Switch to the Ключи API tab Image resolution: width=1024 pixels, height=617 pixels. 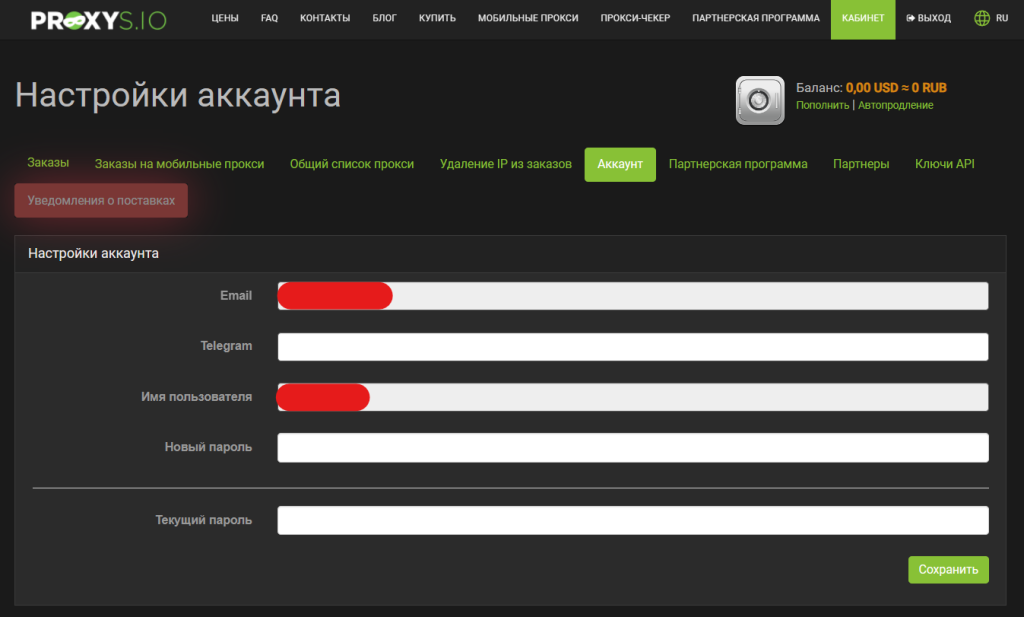944,164
